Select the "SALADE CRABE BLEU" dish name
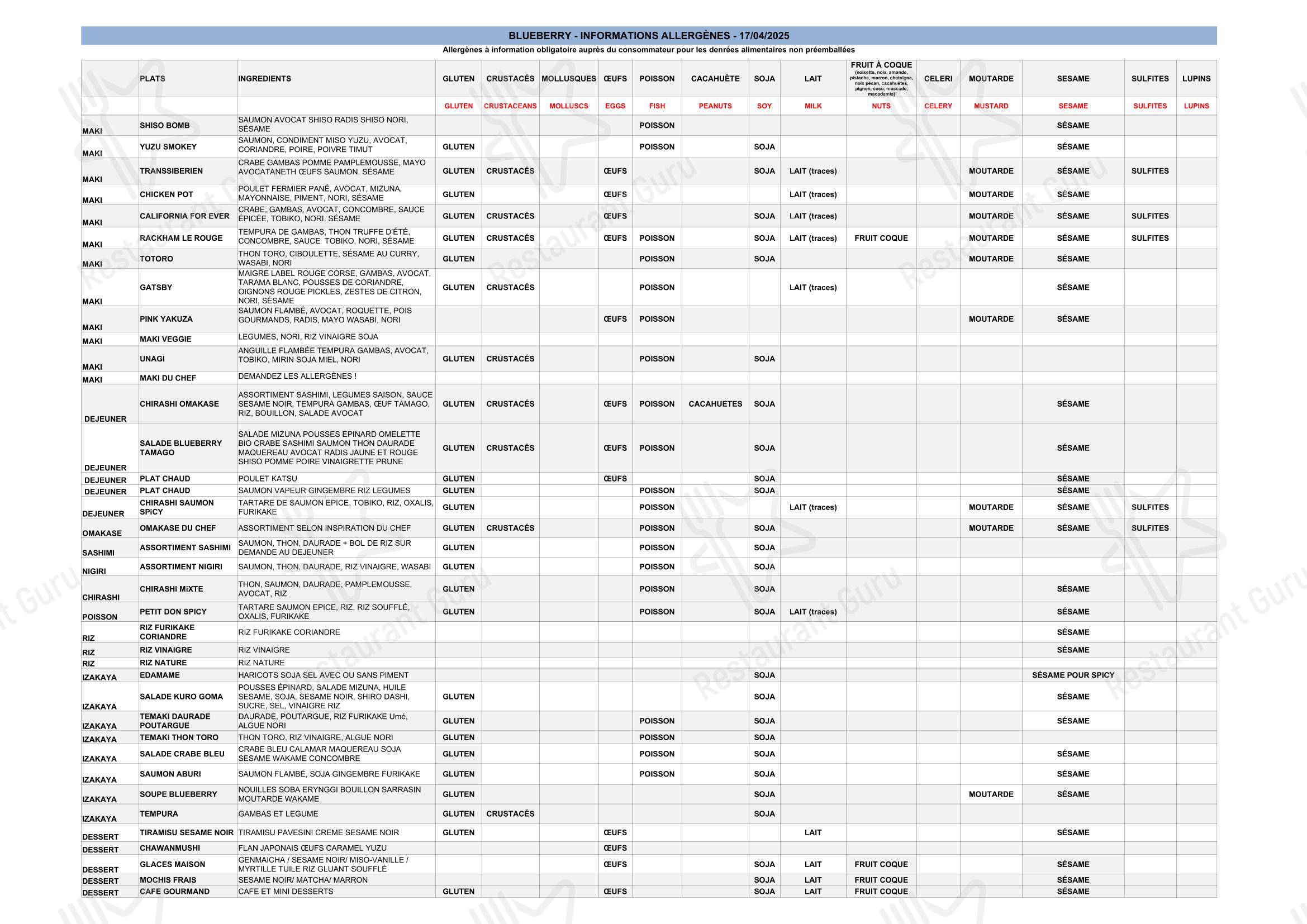 click(x=182, y=754)
